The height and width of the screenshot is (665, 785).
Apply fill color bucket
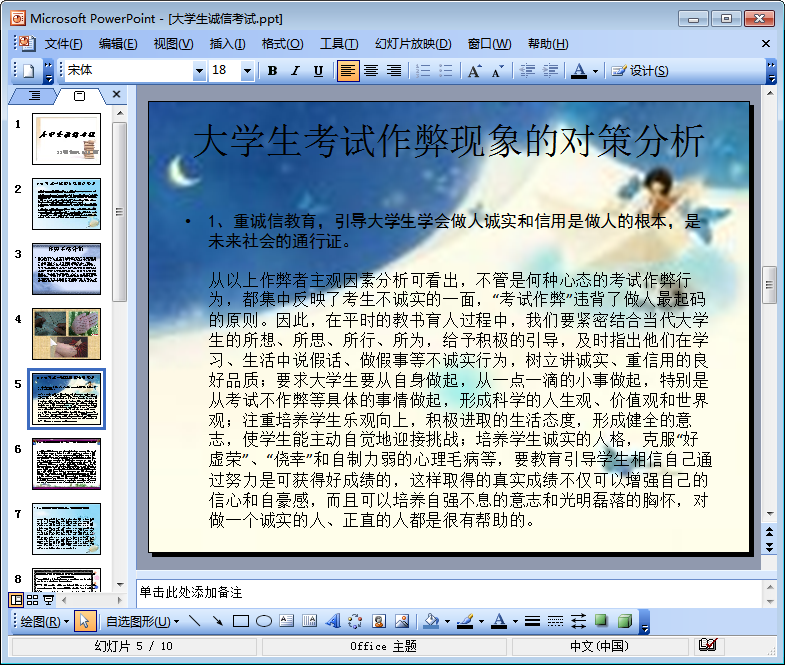click(431, 621)
